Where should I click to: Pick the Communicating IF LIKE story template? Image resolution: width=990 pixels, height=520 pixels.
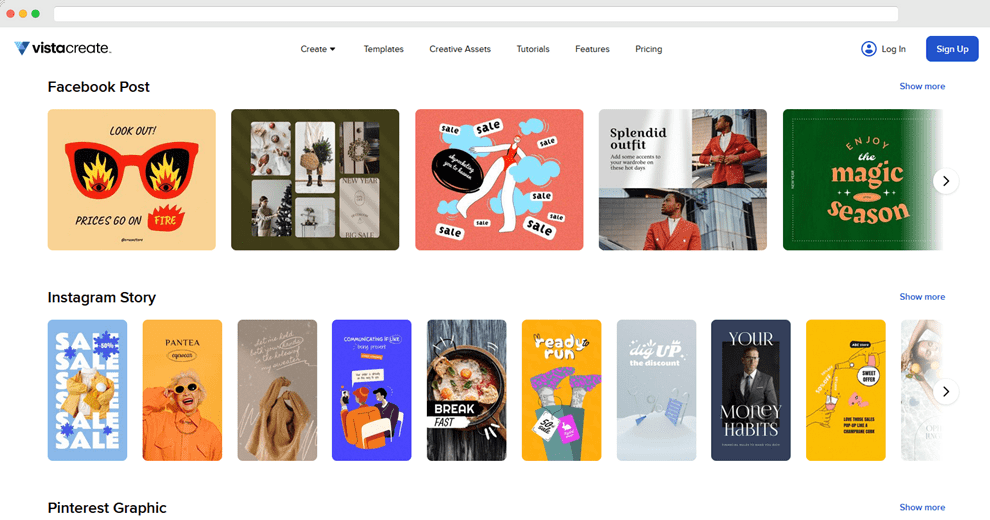[x=372, y=390]
